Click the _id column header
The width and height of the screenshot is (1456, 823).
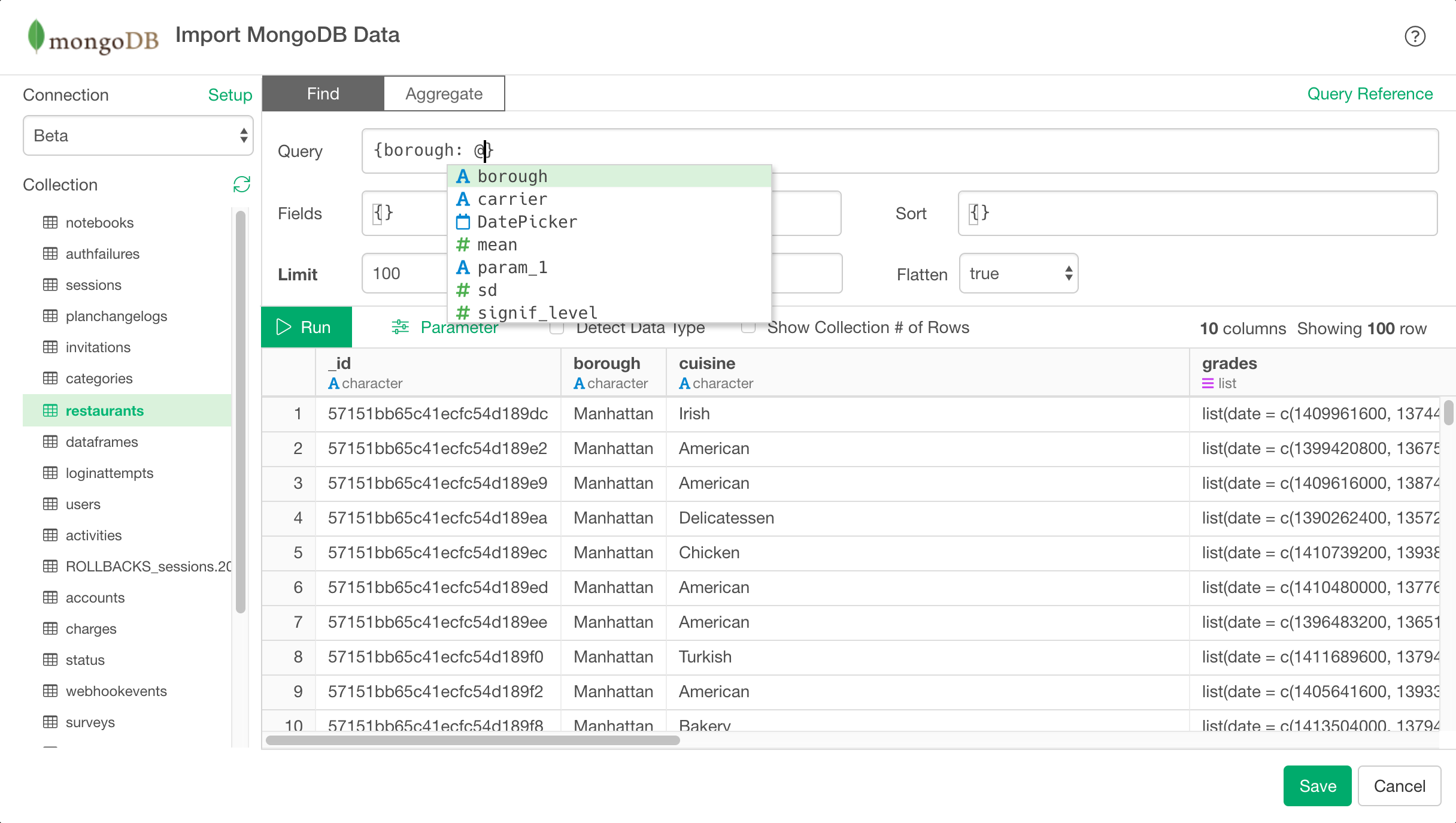[x=438, y=372]
